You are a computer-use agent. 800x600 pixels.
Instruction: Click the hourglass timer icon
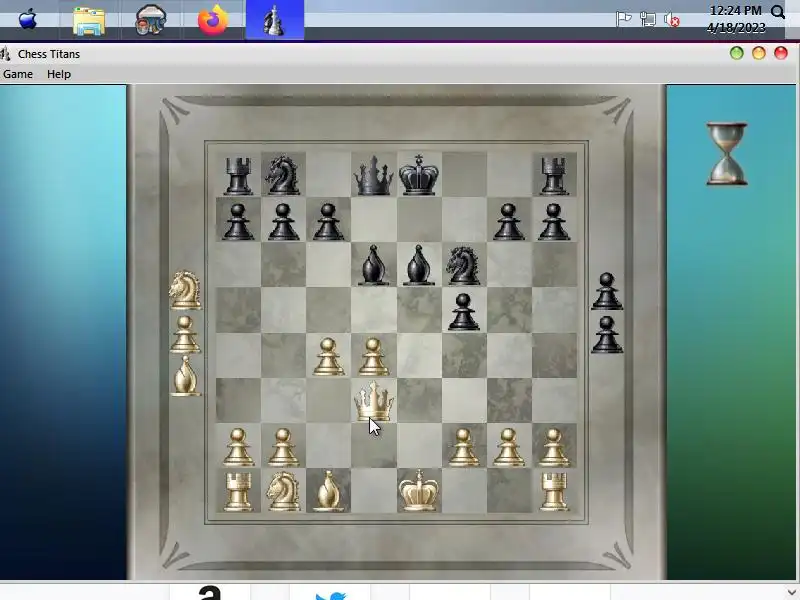click(727, 154)
